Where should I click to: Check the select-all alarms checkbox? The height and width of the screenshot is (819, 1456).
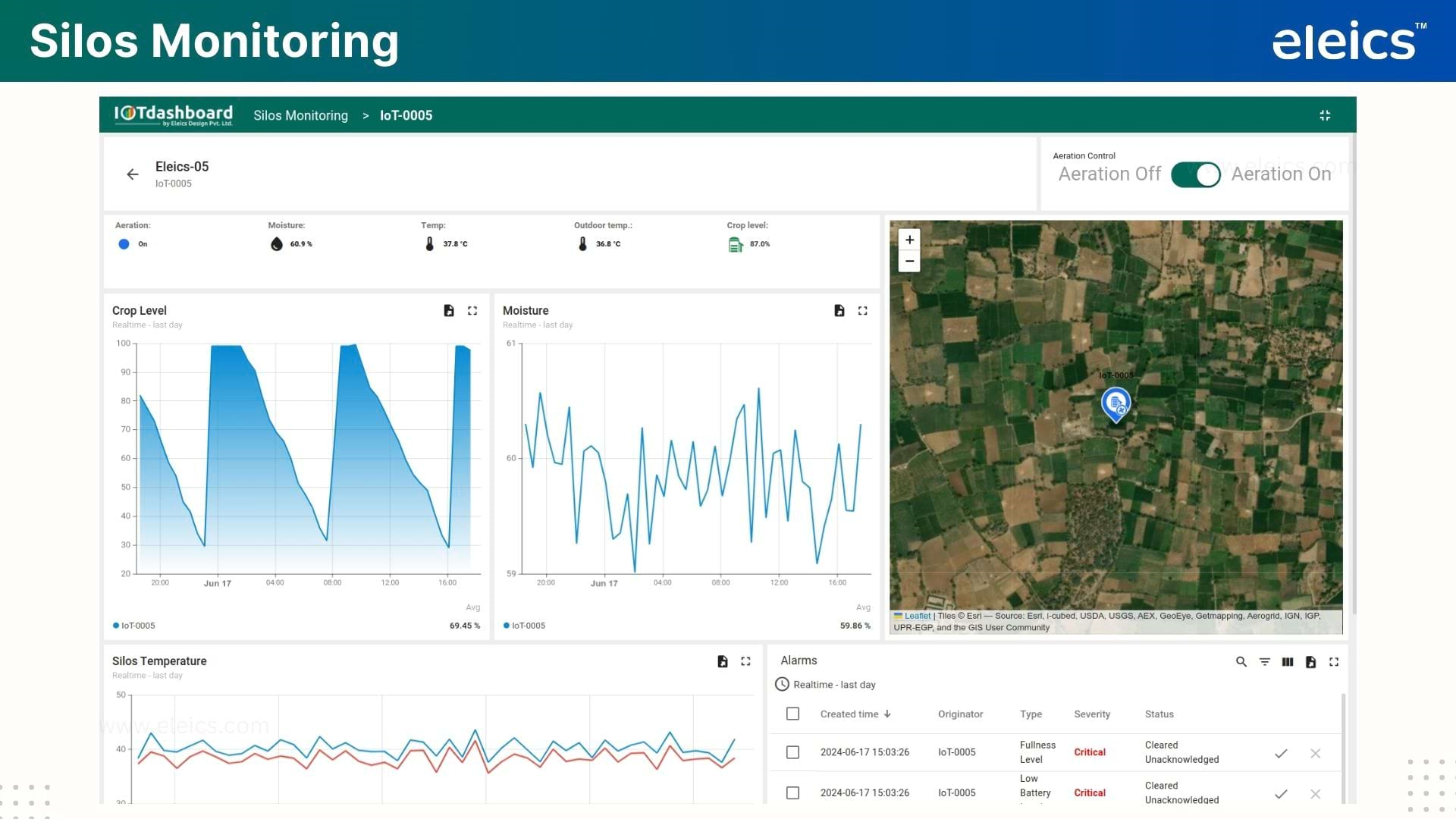point(792,714)
